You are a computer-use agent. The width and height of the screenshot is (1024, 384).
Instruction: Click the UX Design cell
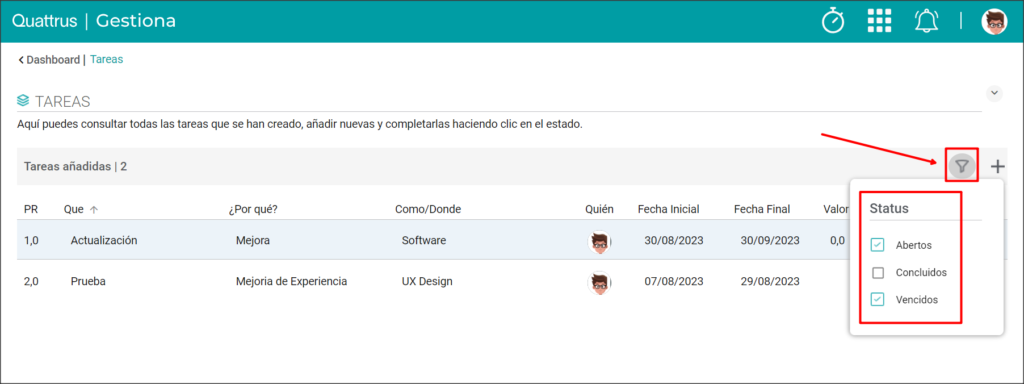coord(427,281)
